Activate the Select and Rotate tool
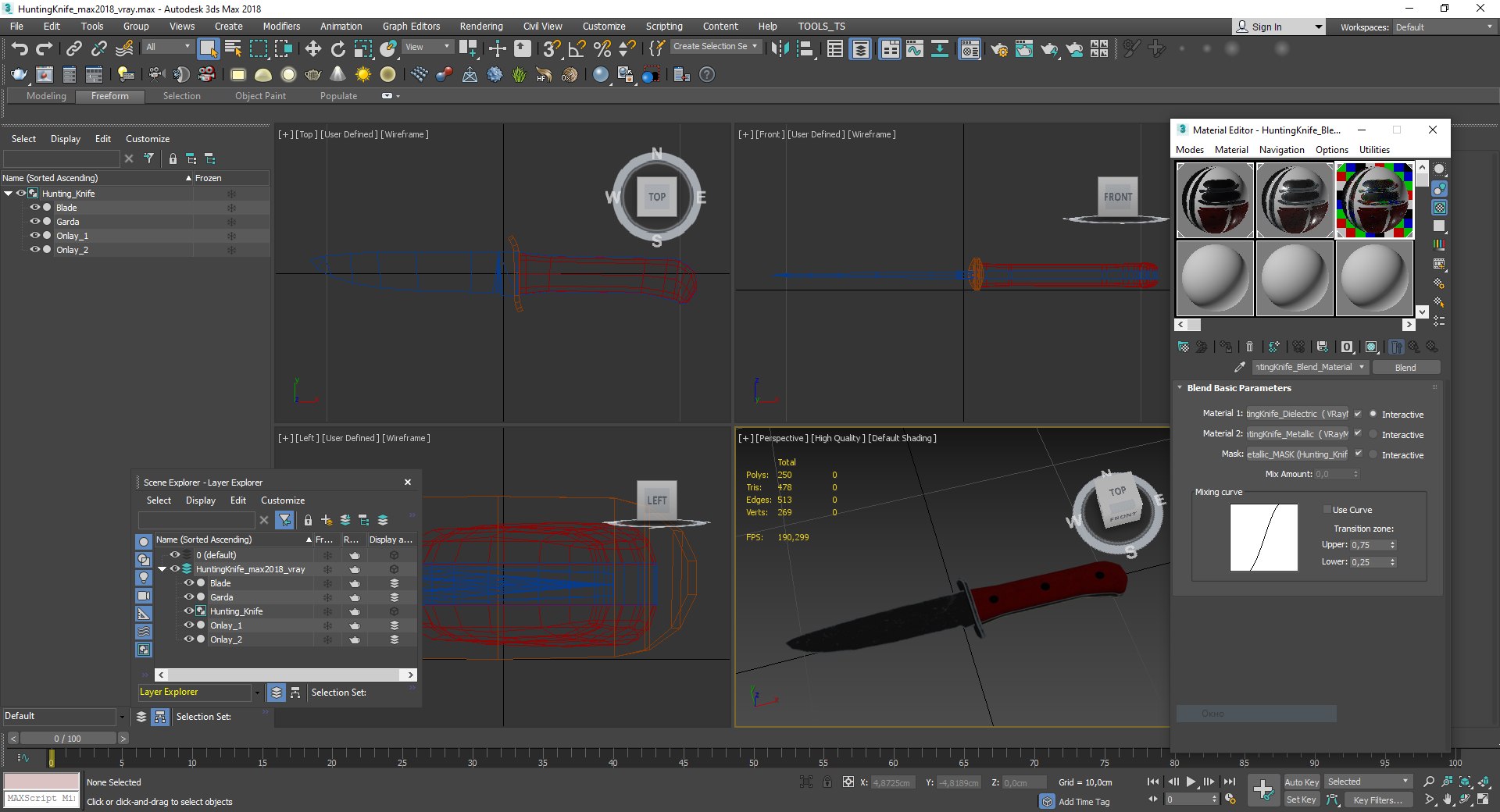 338,49
